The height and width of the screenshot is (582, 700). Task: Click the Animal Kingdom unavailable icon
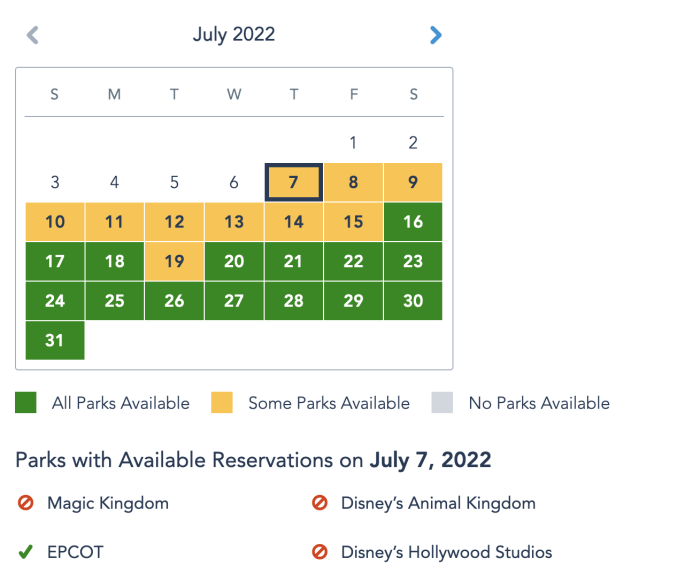coord(320,503)
